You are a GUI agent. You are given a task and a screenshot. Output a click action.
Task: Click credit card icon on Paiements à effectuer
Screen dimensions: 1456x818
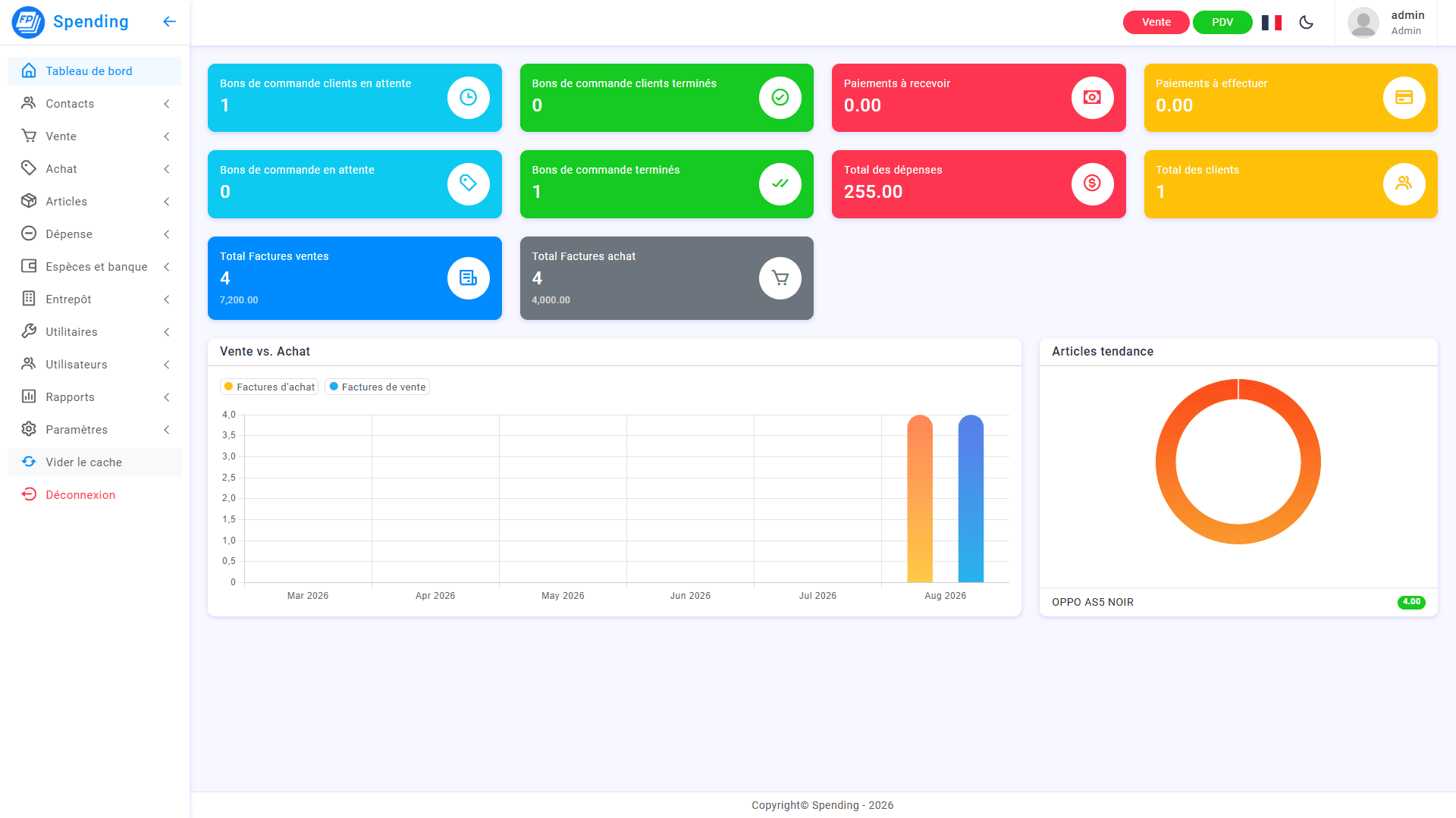(x=1404, y=98)
